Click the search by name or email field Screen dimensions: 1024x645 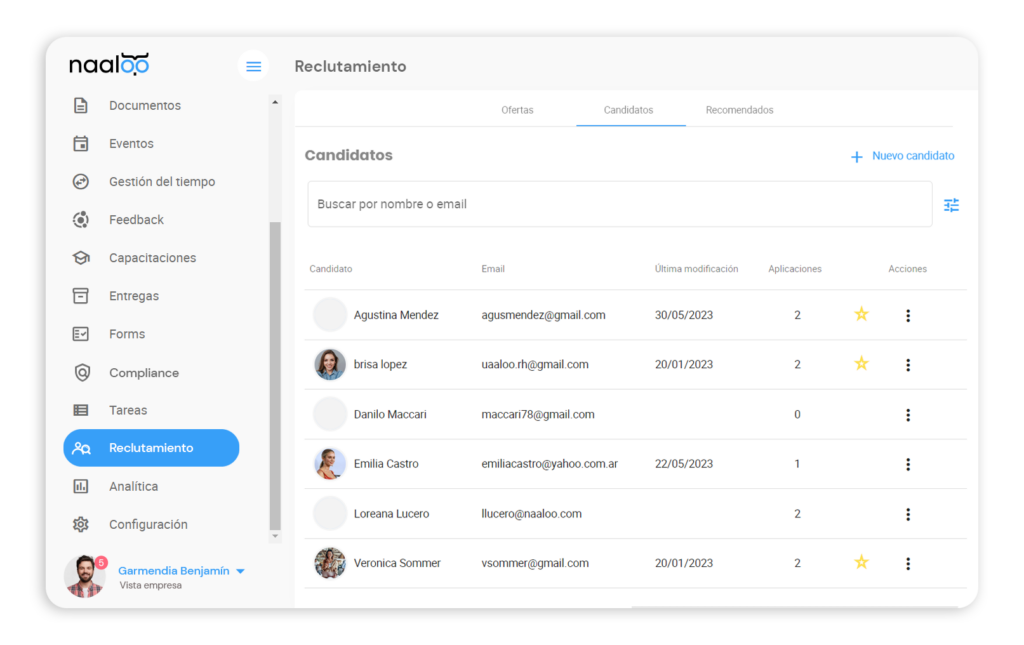620,204
